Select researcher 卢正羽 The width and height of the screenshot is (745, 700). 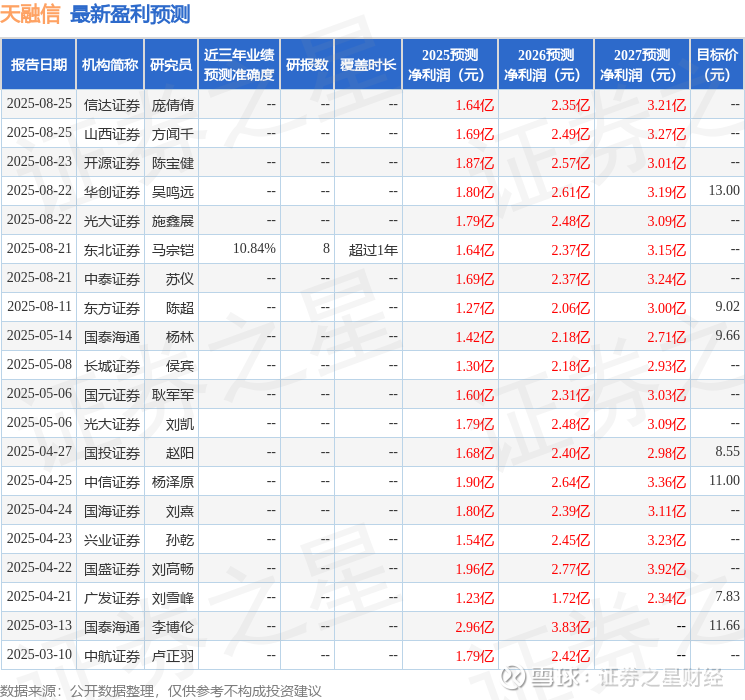pyautogui.click(x=172, y=656)
